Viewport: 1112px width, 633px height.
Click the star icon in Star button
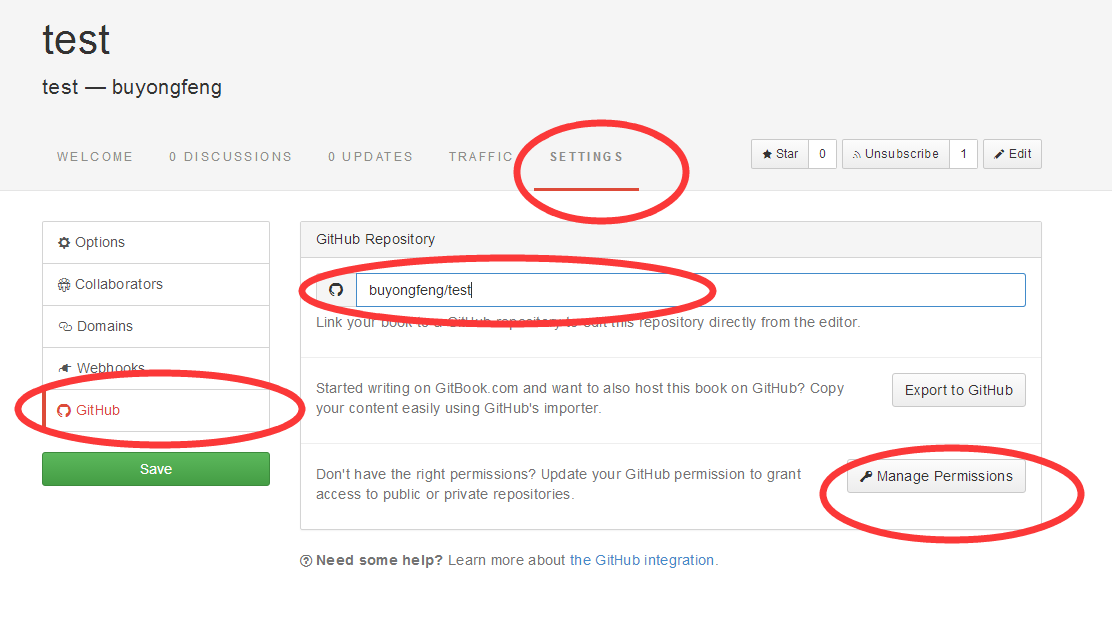[x=767, y=154]
